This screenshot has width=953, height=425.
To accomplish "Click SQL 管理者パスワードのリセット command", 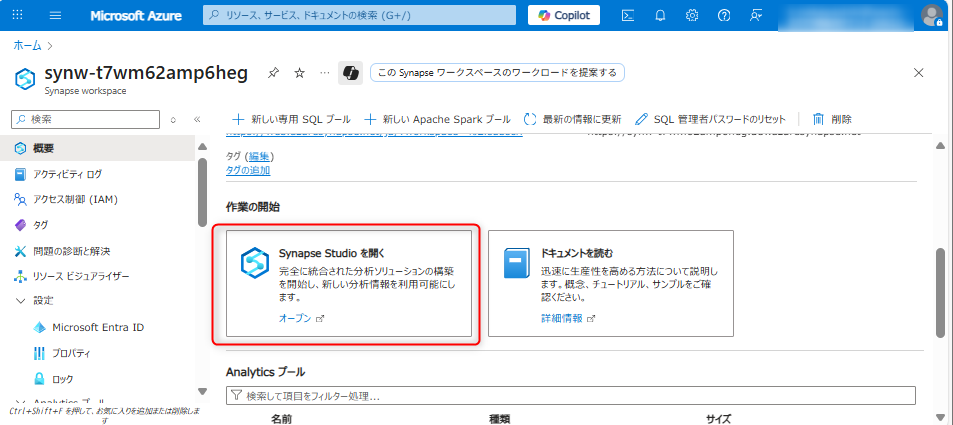I will point(710,119).
